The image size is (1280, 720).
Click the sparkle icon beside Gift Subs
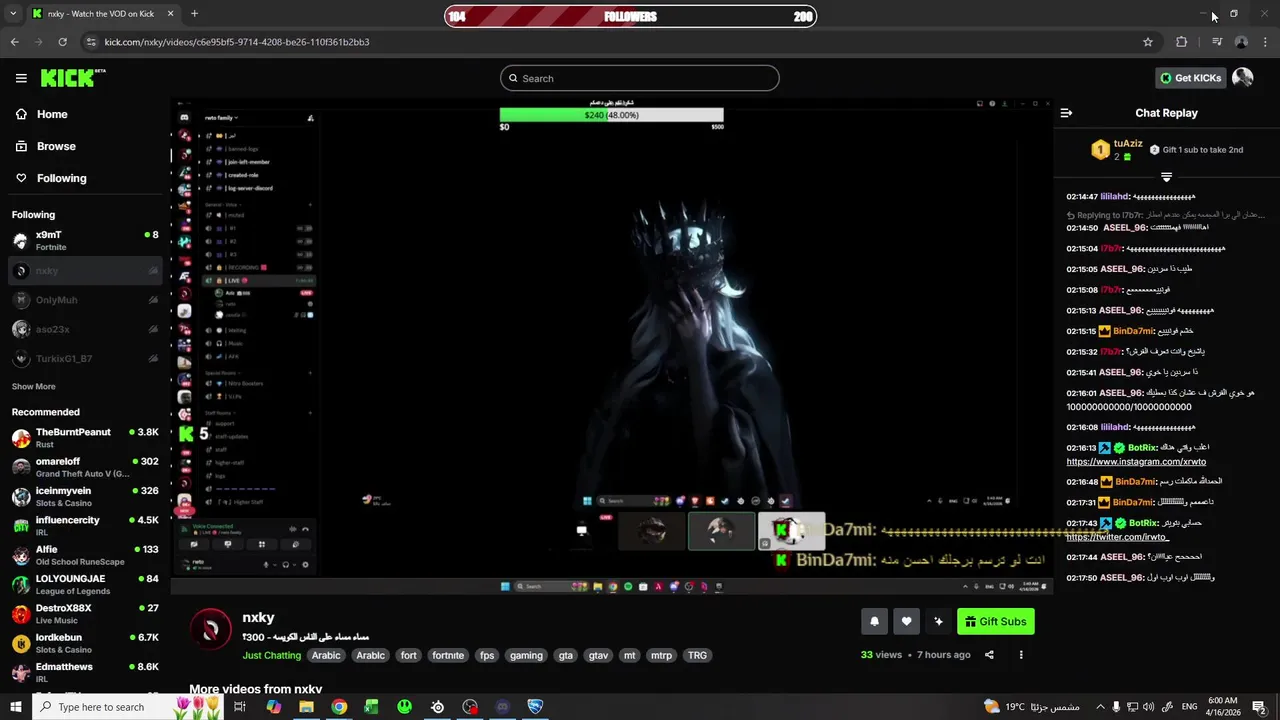coord(938,621)
